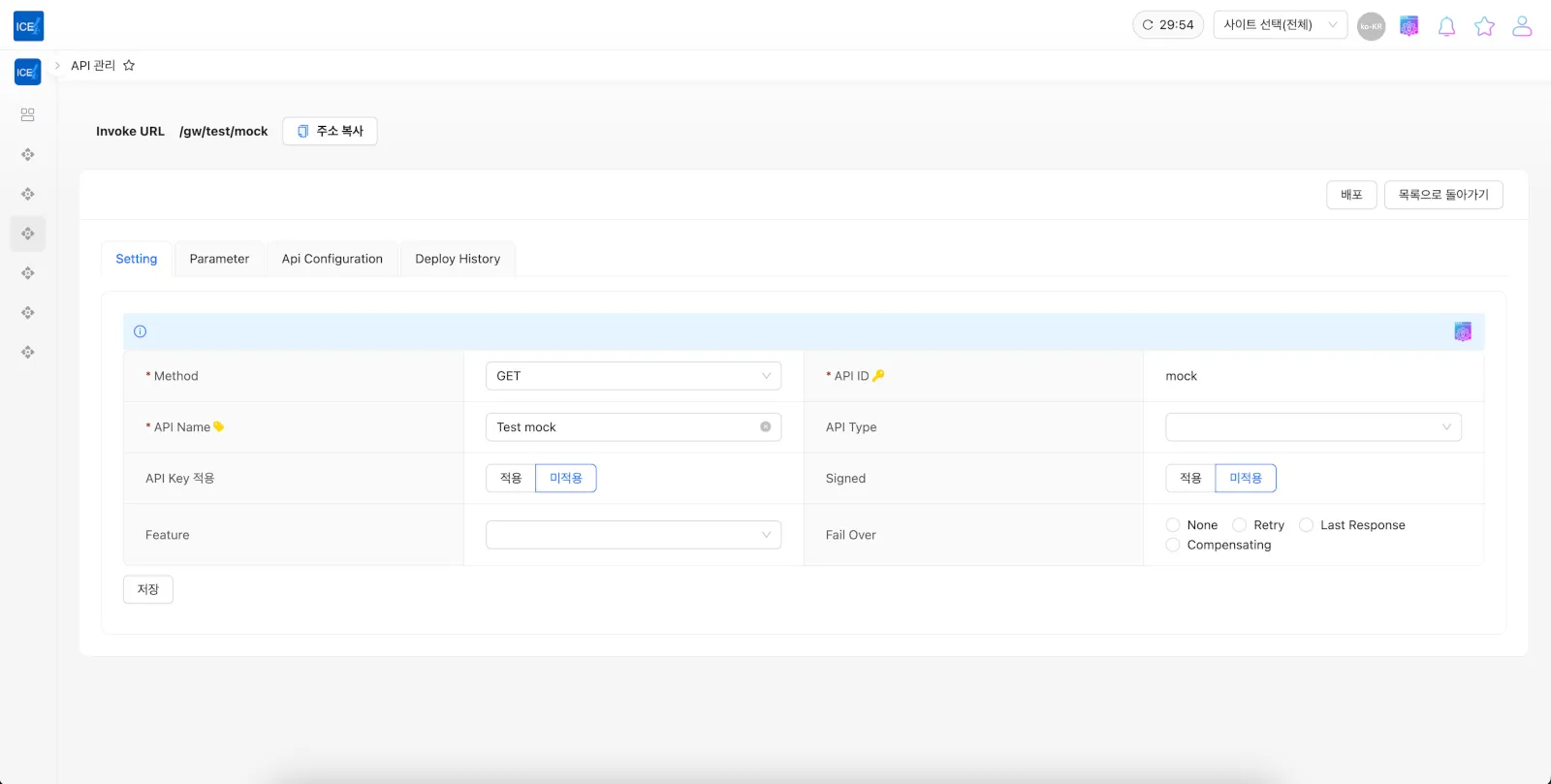The height and width of the screenshot is (784, 1551).
Task: Open the Deploy History tab
Action: (458, 259)
